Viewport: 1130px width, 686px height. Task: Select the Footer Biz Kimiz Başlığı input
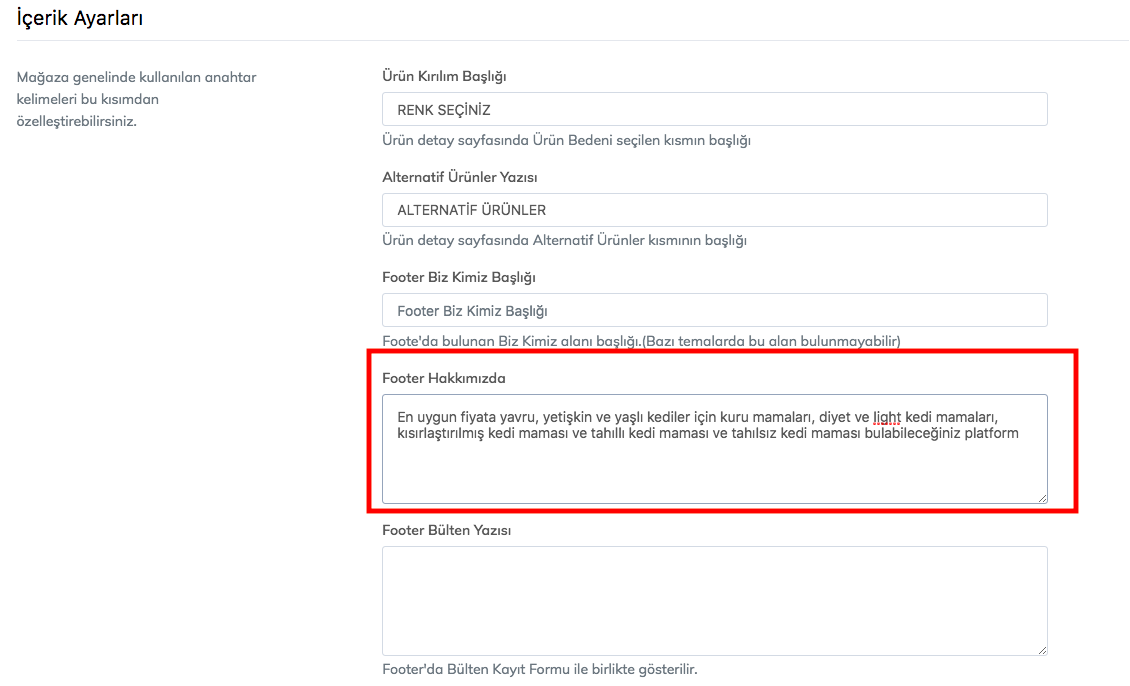714,310
